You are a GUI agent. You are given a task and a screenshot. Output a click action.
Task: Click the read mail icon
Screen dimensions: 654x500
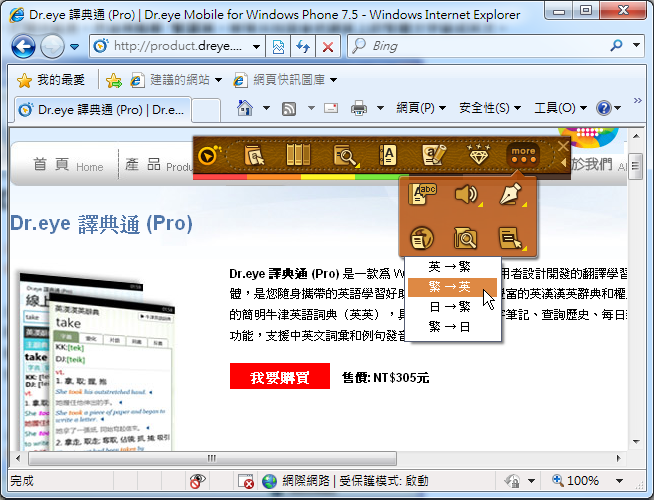point(331,108)
